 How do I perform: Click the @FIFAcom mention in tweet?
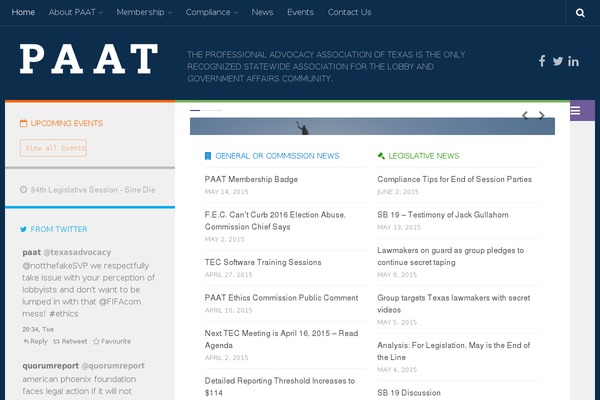click(x=120, y=302)
